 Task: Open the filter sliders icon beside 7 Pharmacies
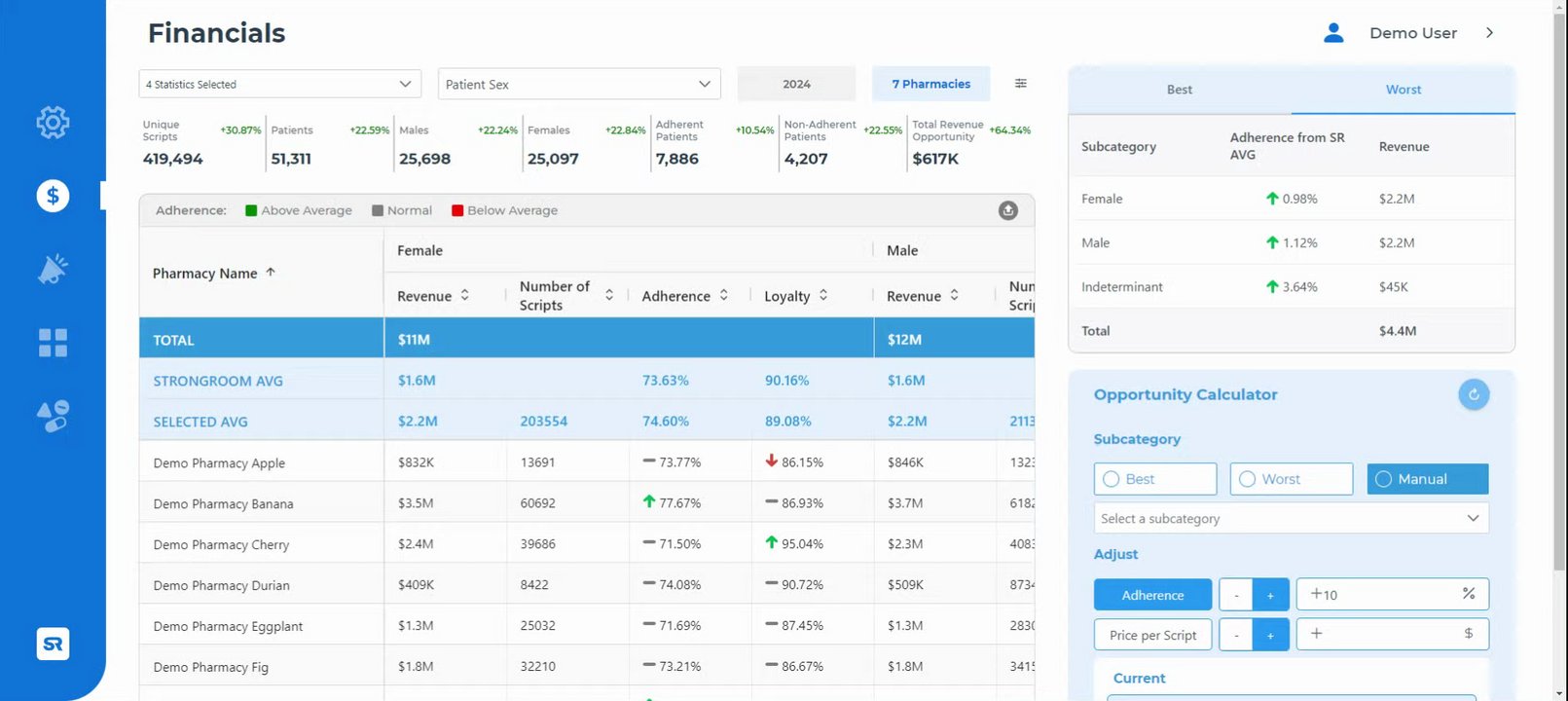pyautogui.click(x=1021, y=84)
